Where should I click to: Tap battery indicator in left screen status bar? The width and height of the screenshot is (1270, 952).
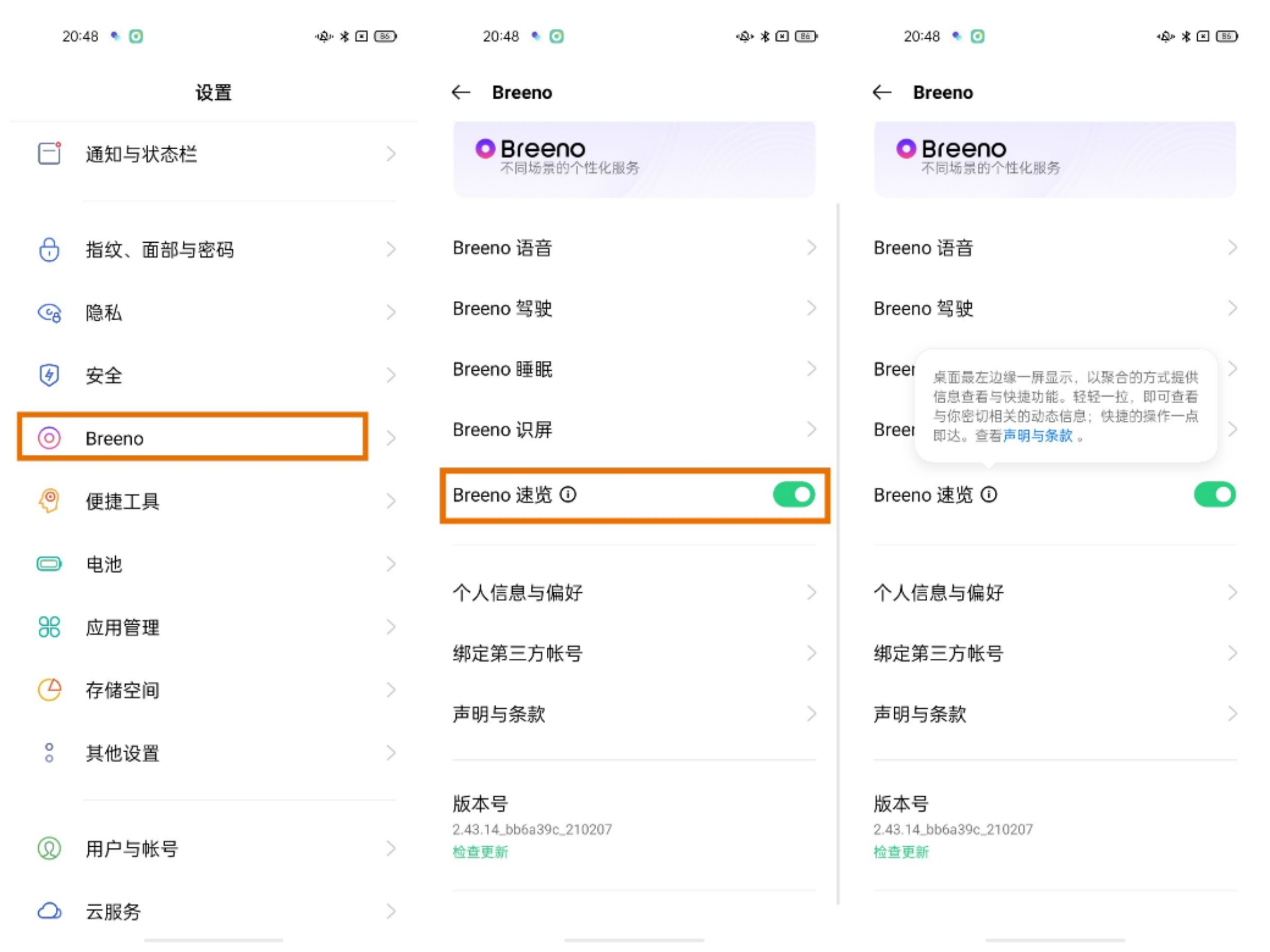(386, 36)
